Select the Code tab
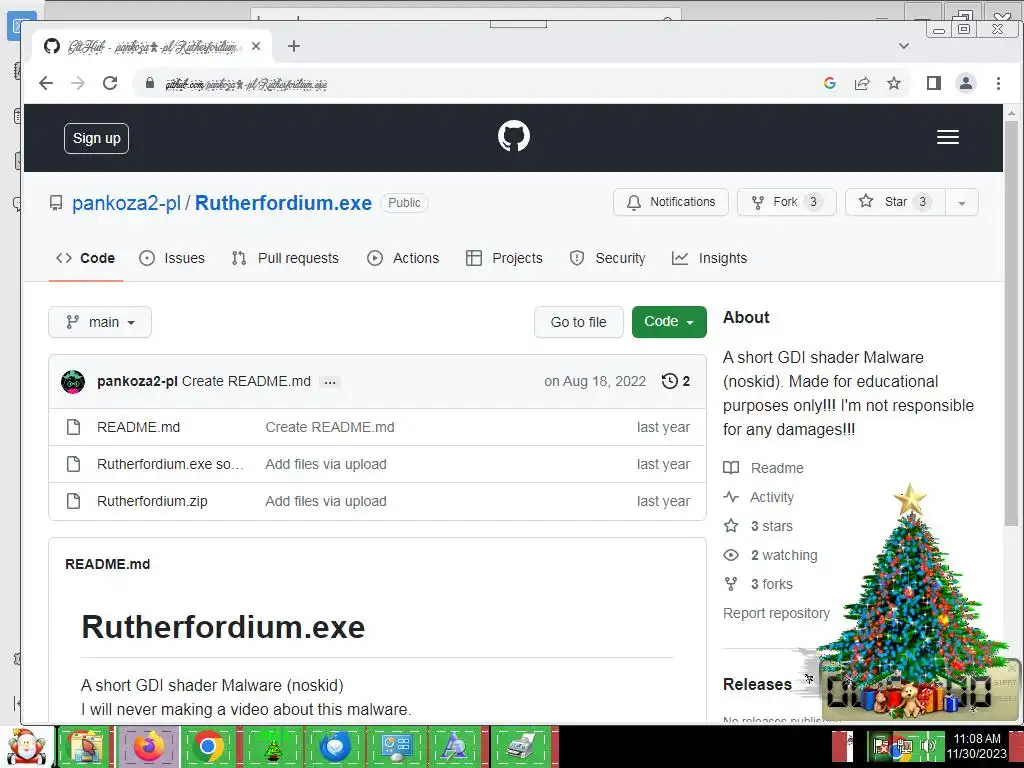The width and height of the screenshot is (1024, 768). (86, 258)
